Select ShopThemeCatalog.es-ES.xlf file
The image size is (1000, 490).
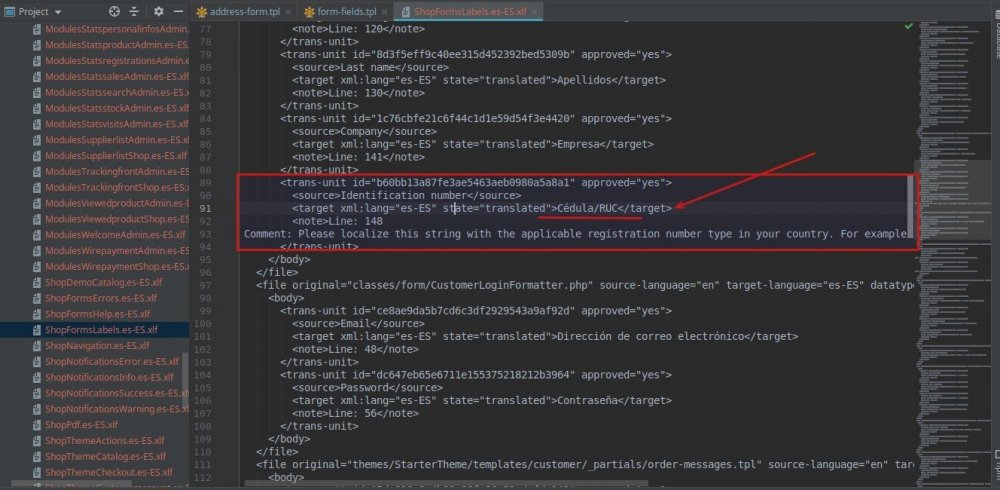[x=105, y=457]
